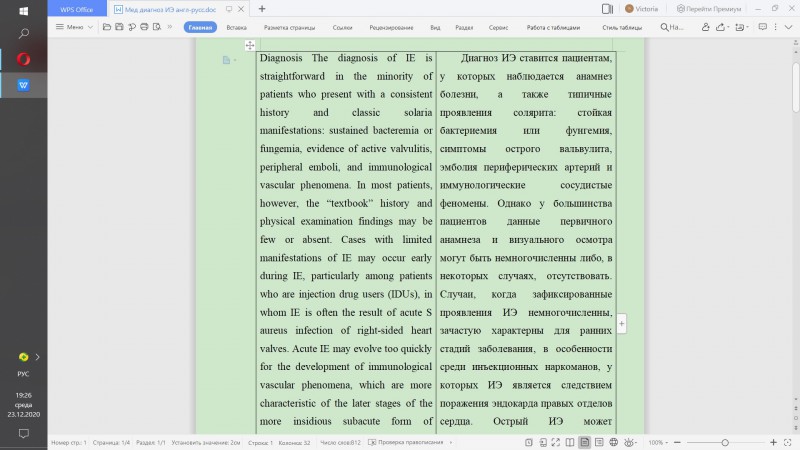Image resolution: width=800 pixels, height=450 pixels.
Task: Click the collaboration user icon in the ribbon
Action: 706,27
